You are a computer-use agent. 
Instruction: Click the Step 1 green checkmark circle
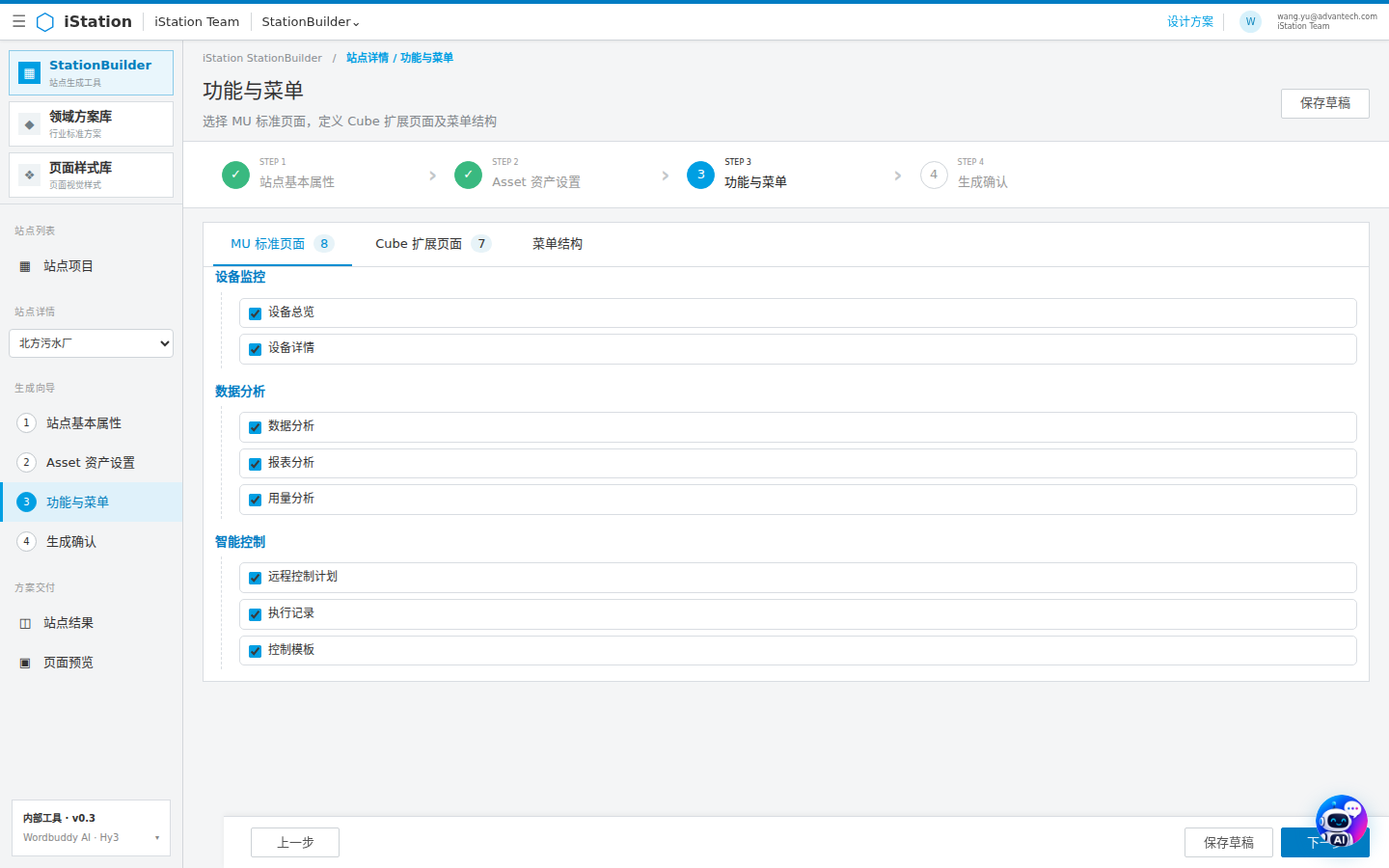(235, 175)
